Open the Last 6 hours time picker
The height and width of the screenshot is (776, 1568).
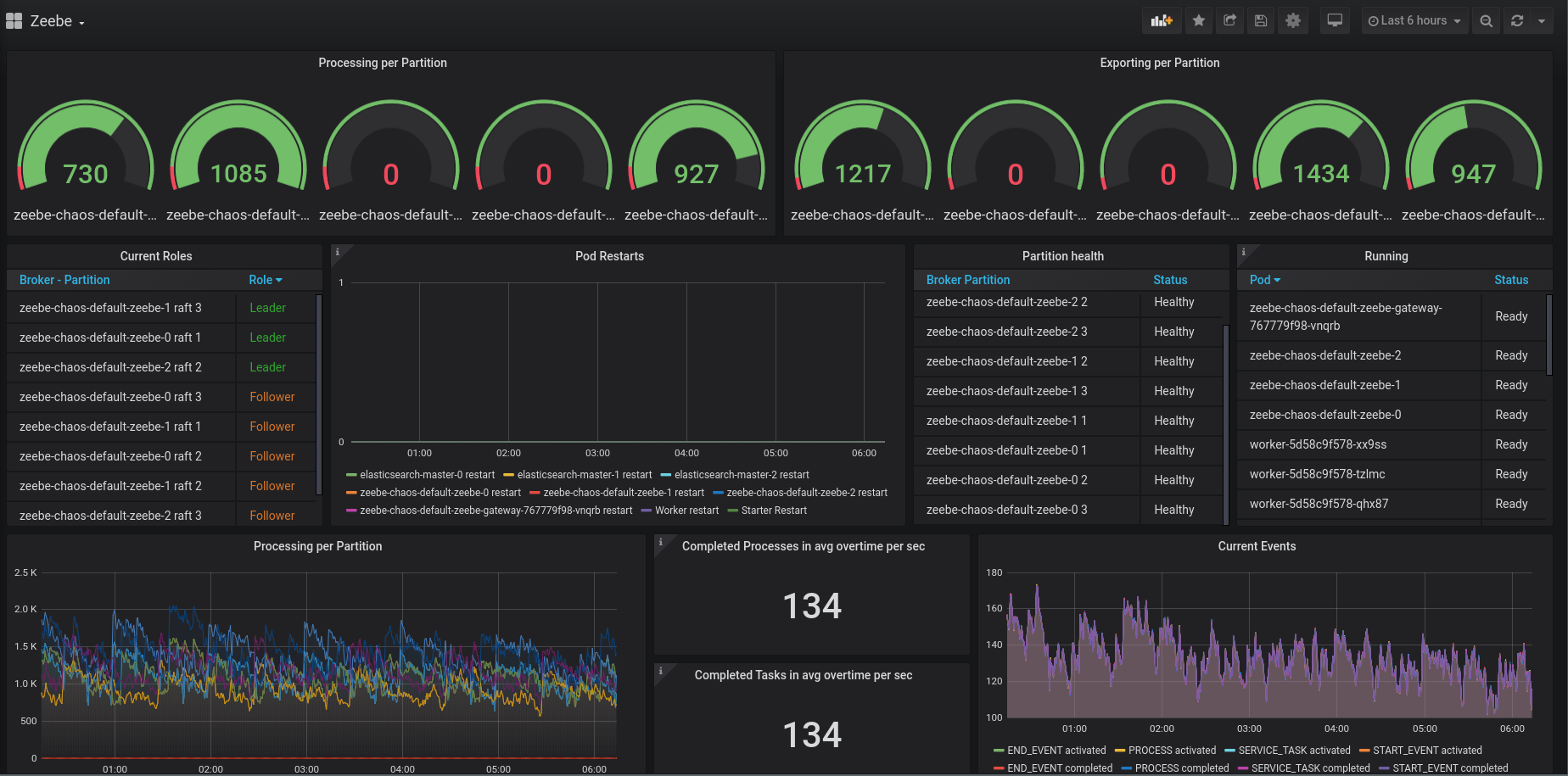(1414, 21)
